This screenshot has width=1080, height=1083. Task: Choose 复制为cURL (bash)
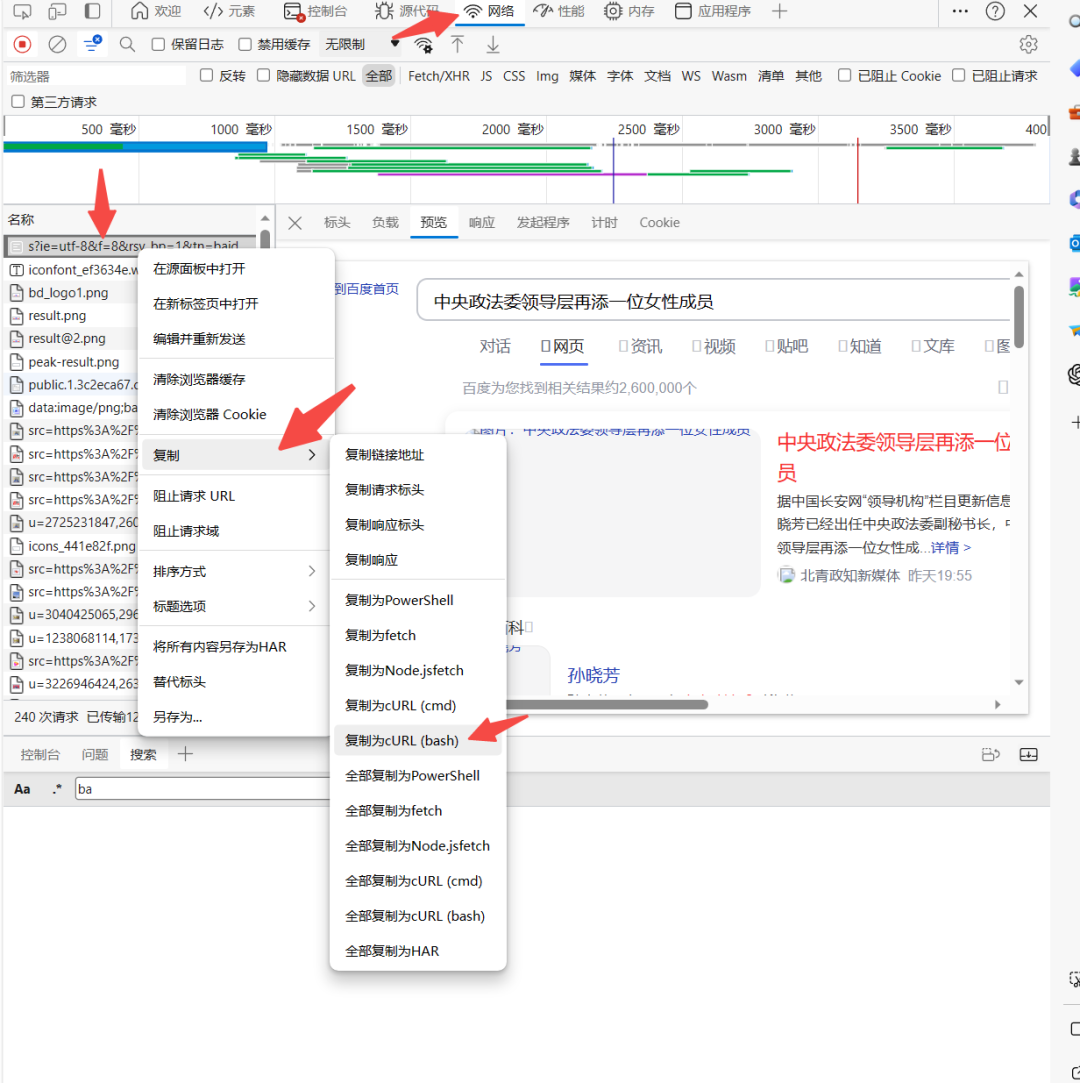coord(417,740)
